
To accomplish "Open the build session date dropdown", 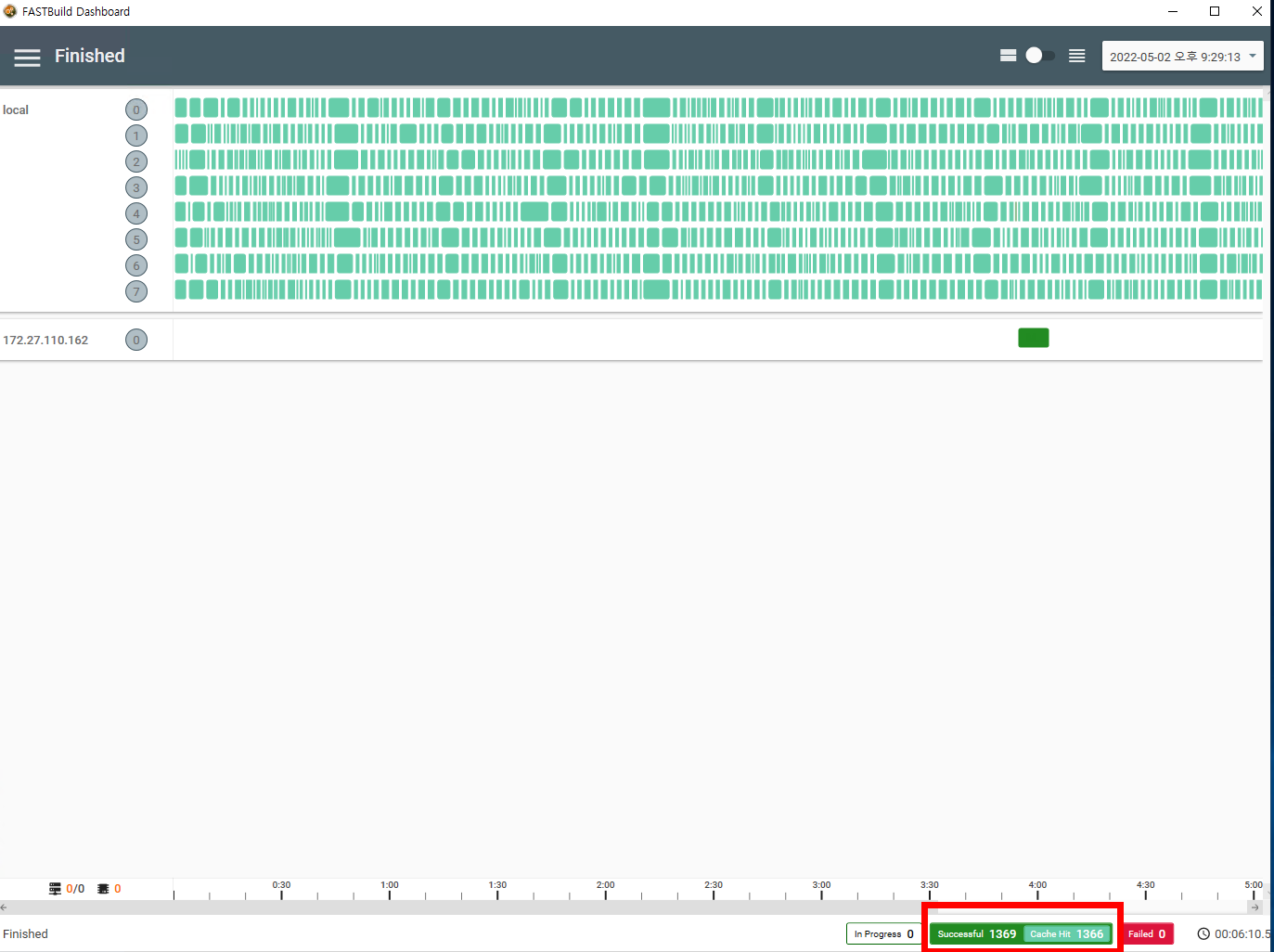I will [1182, 55].
